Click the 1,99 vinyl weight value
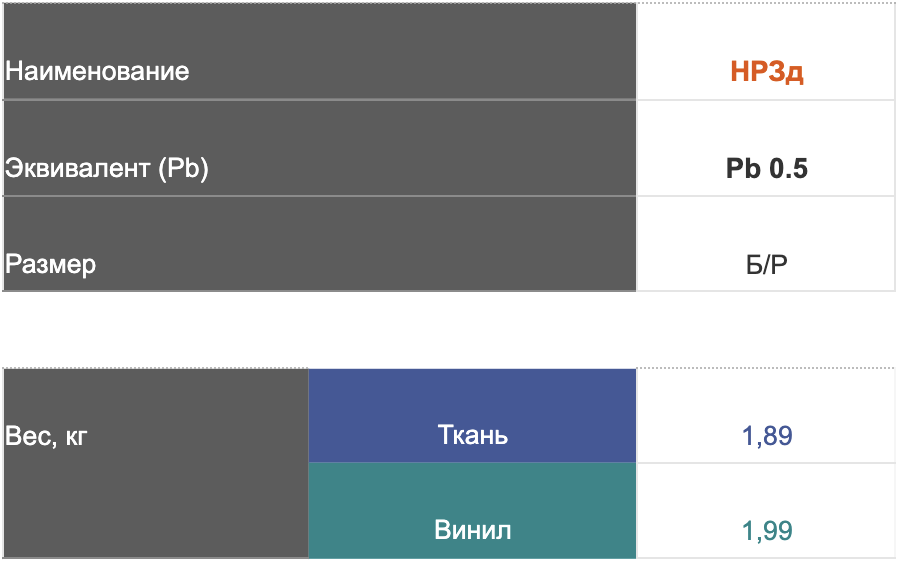 (x=767, y=531)
